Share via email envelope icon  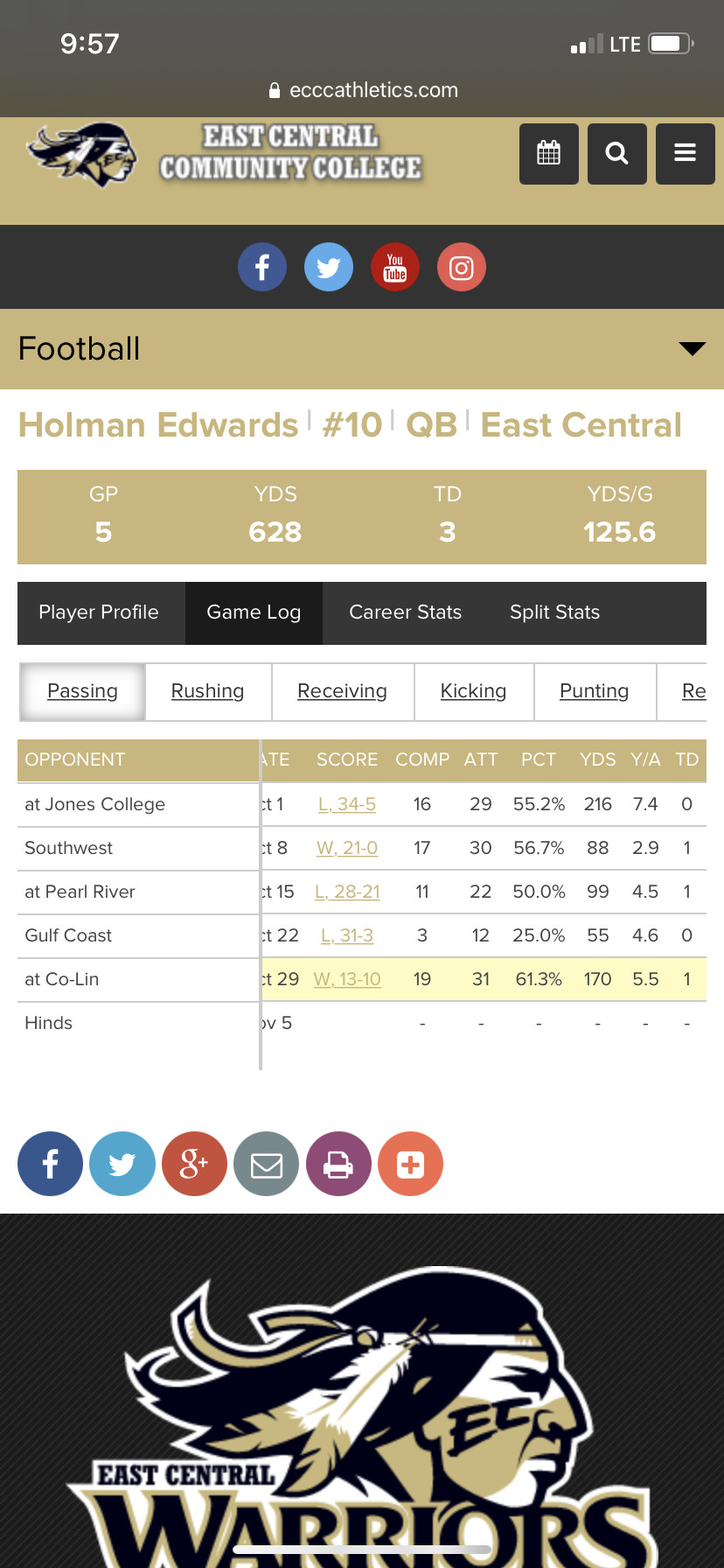point(266,1165)
